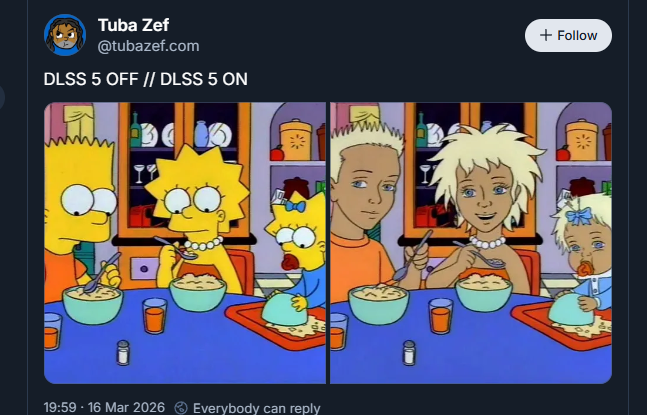Click the baby's pacifier in the right image
The height and width of the screenshot is (415, 647).
pyautogui.click(x=586, y=269)
